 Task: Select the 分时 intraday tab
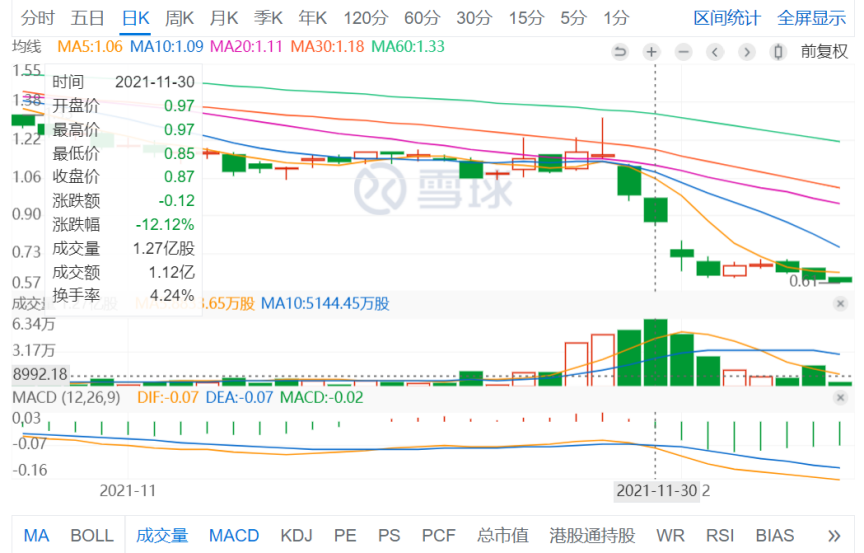click(37, 18)
